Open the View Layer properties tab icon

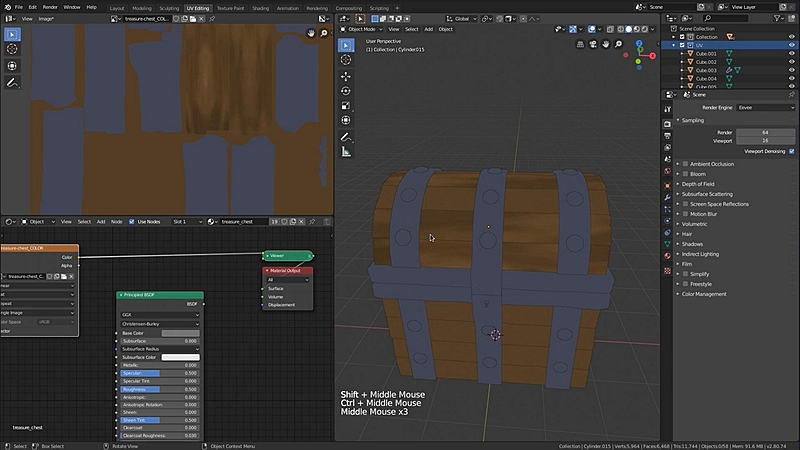point(667,147)
